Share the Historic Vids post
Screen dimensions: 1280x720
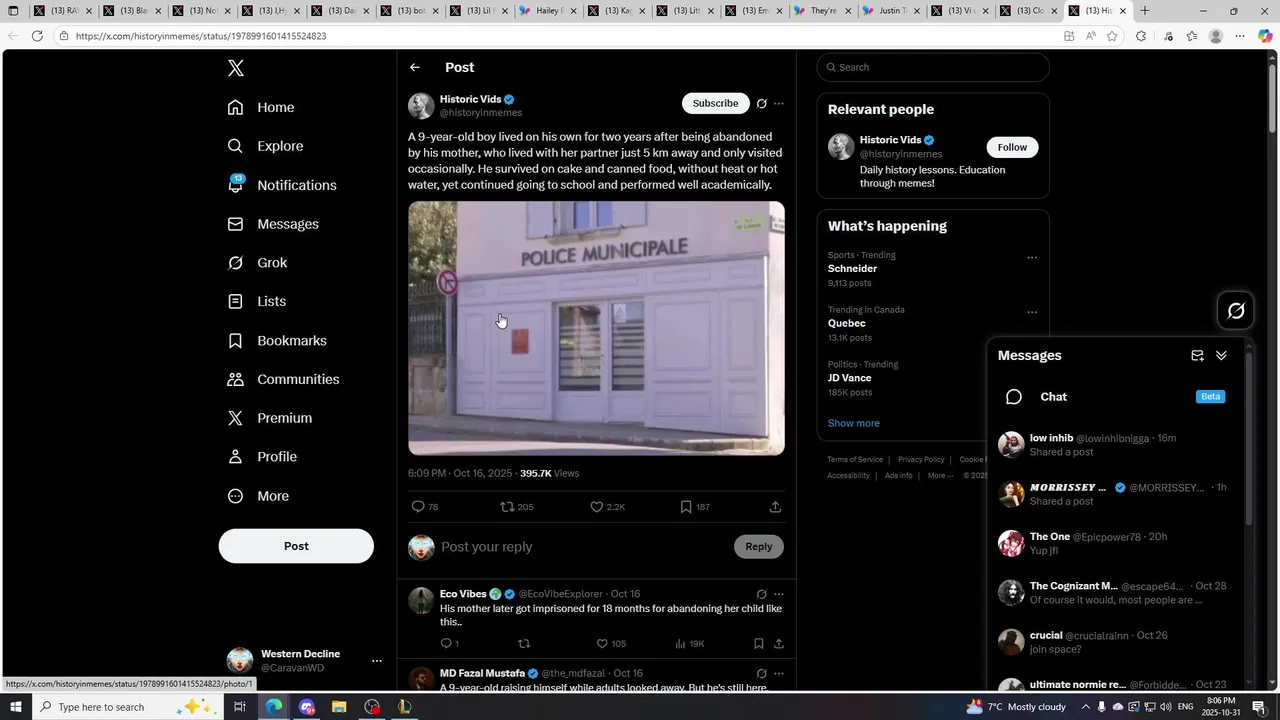tap(775, 507)
